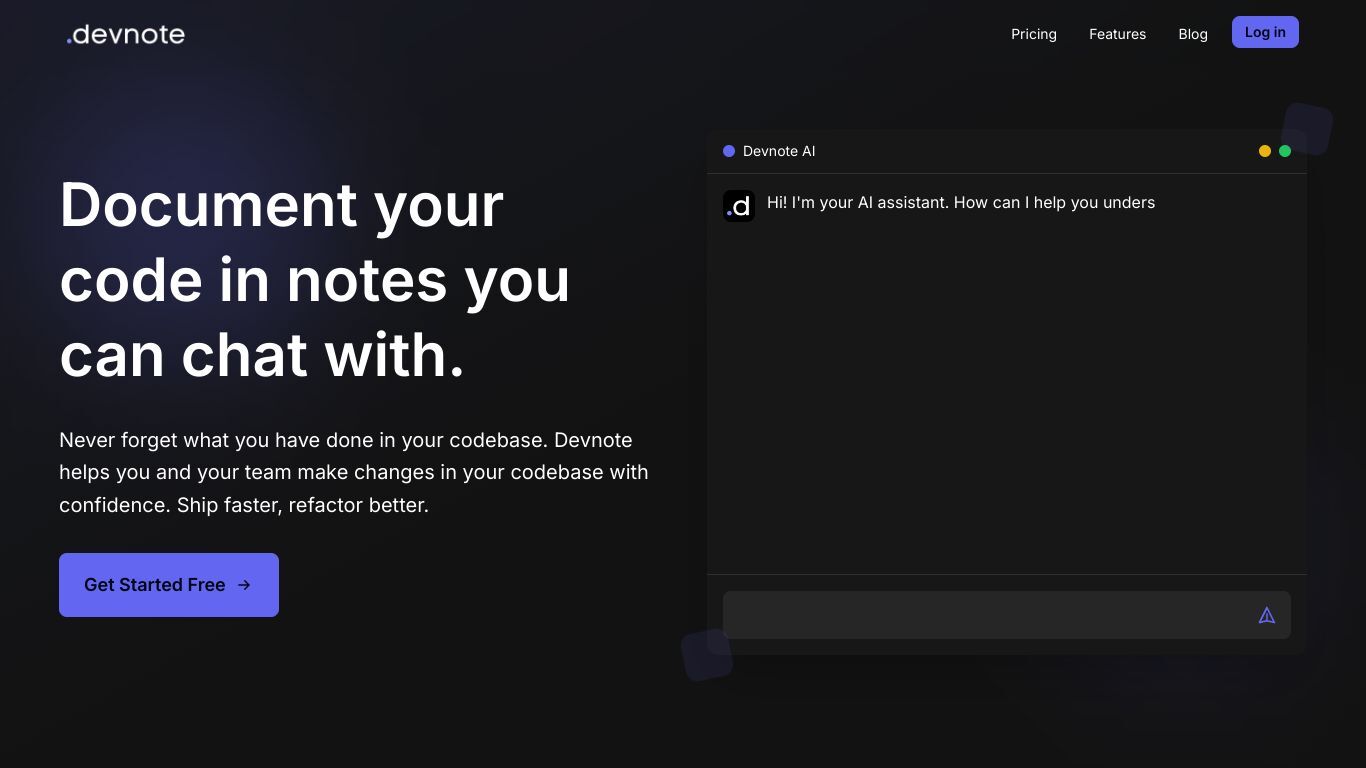The image size is (1366, 768).
Task: Click the purple dot beside Devnote AI
Action: 729,151
